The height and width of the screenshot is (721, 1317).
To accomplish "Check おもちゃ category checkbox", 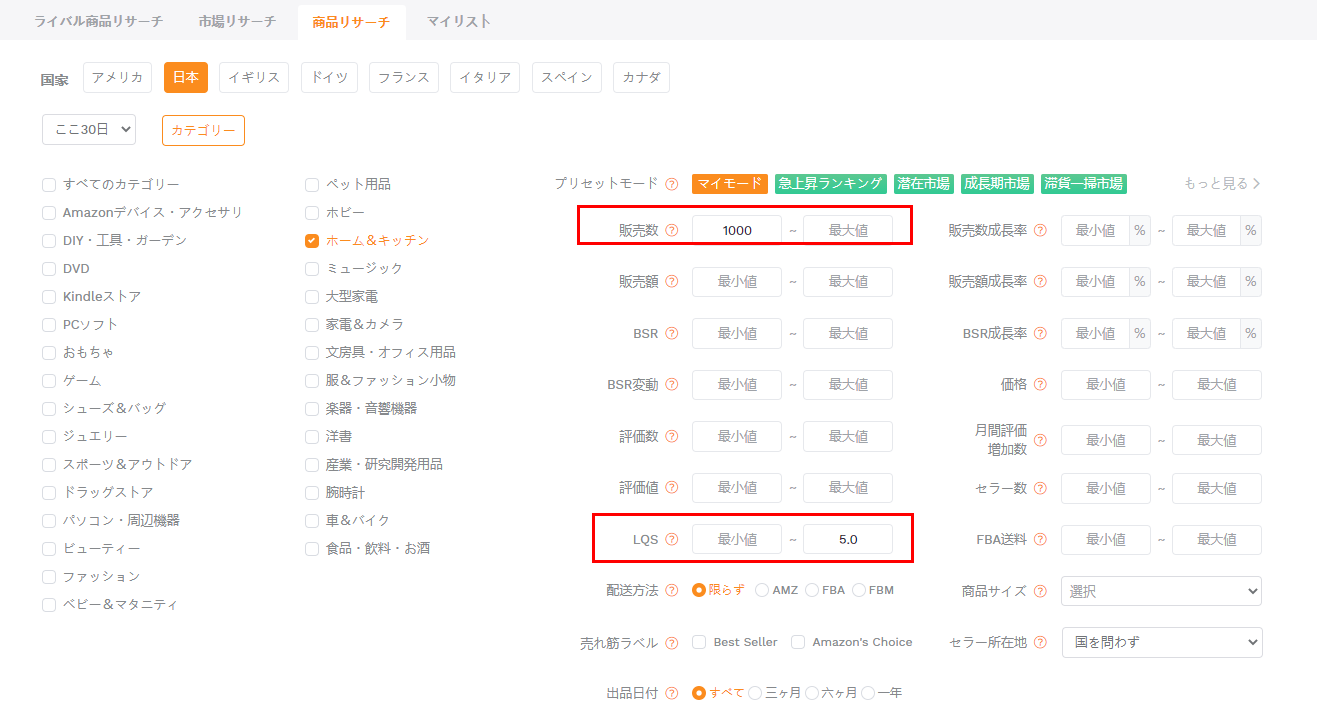I will [x=49, y=353].
